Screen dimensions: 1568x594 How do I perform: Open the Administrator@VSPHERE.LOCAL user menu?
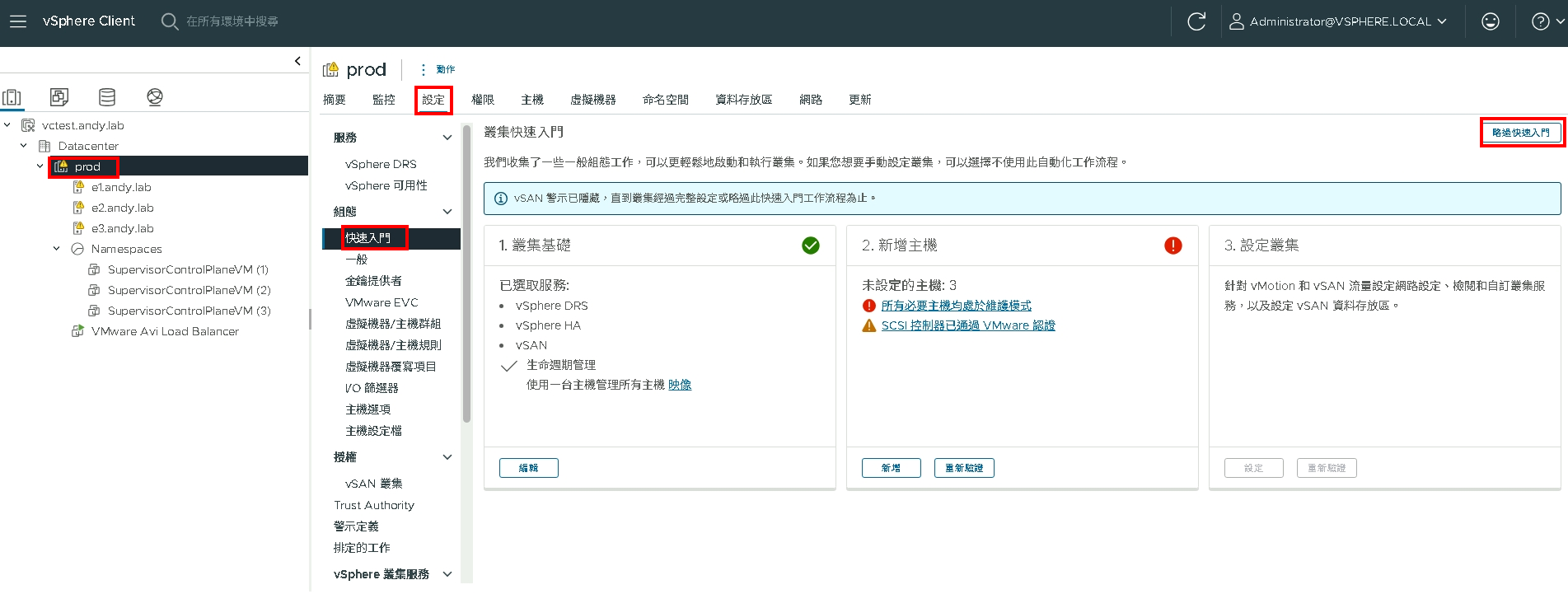pos(1338,21)
